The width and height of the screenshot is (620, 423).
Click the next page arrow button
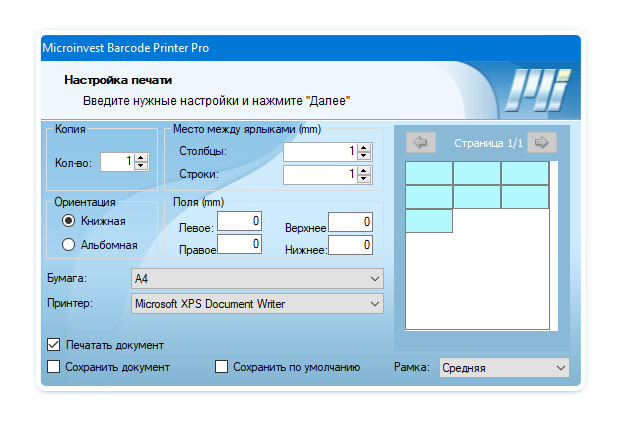542,143
